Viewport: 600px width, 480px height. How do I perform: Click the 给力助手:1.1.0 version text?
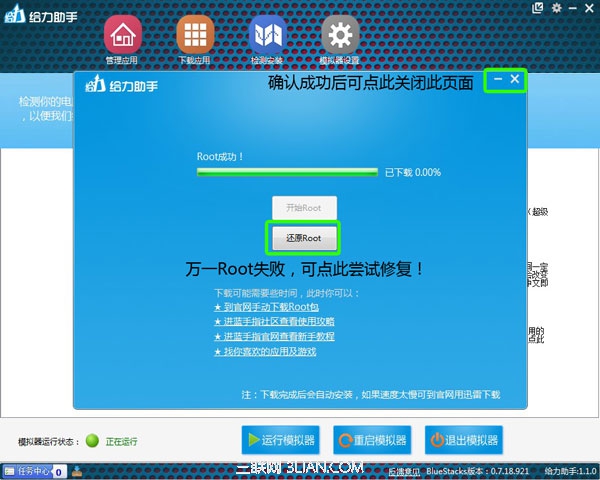(x=570, y=471)
